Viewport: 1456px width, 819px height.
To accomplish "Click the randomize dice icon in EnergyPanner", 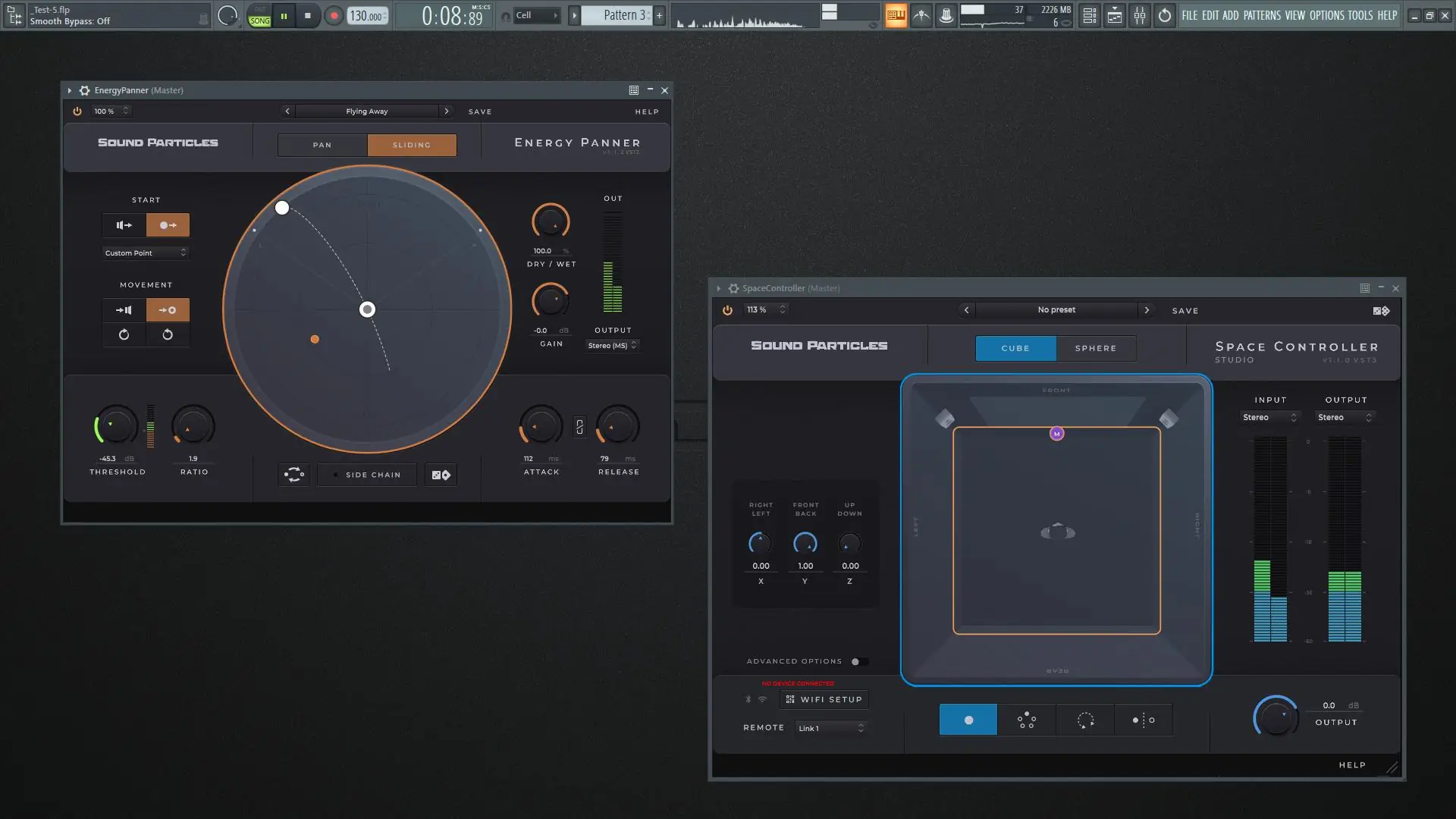I will [441, 475].
